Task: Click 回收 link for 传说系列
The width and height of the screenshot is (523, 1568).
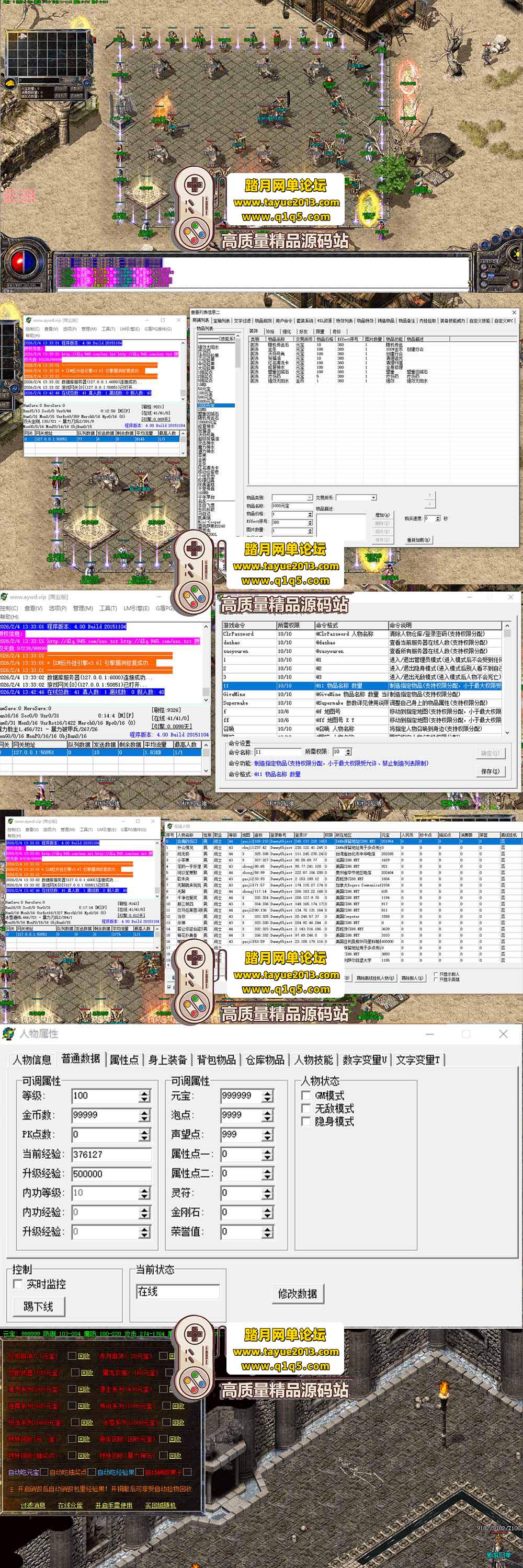Action: coord(178,1405)
